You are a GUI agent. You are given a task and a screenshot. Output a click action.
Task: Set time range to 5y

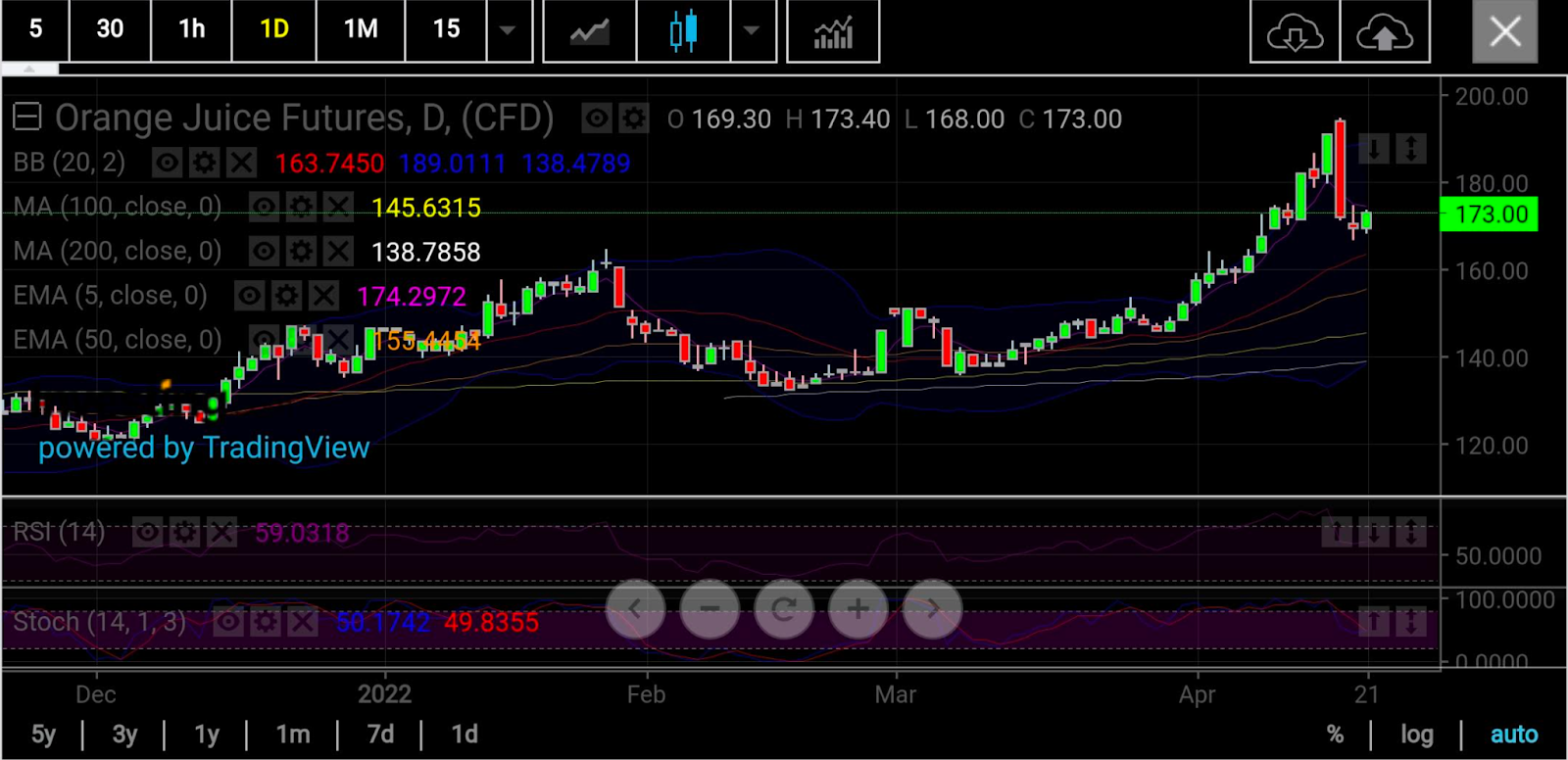coord(43,735)
